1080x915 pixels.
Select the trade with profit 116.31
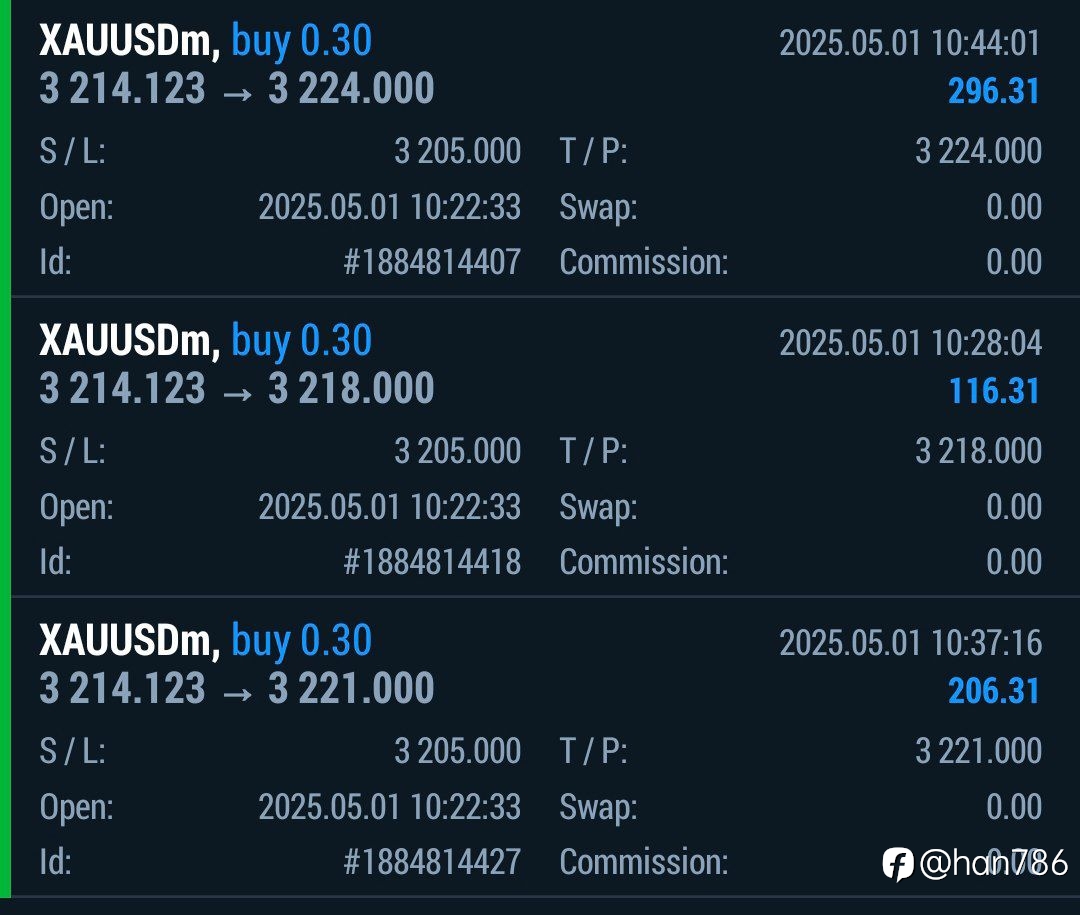point(539,448)
